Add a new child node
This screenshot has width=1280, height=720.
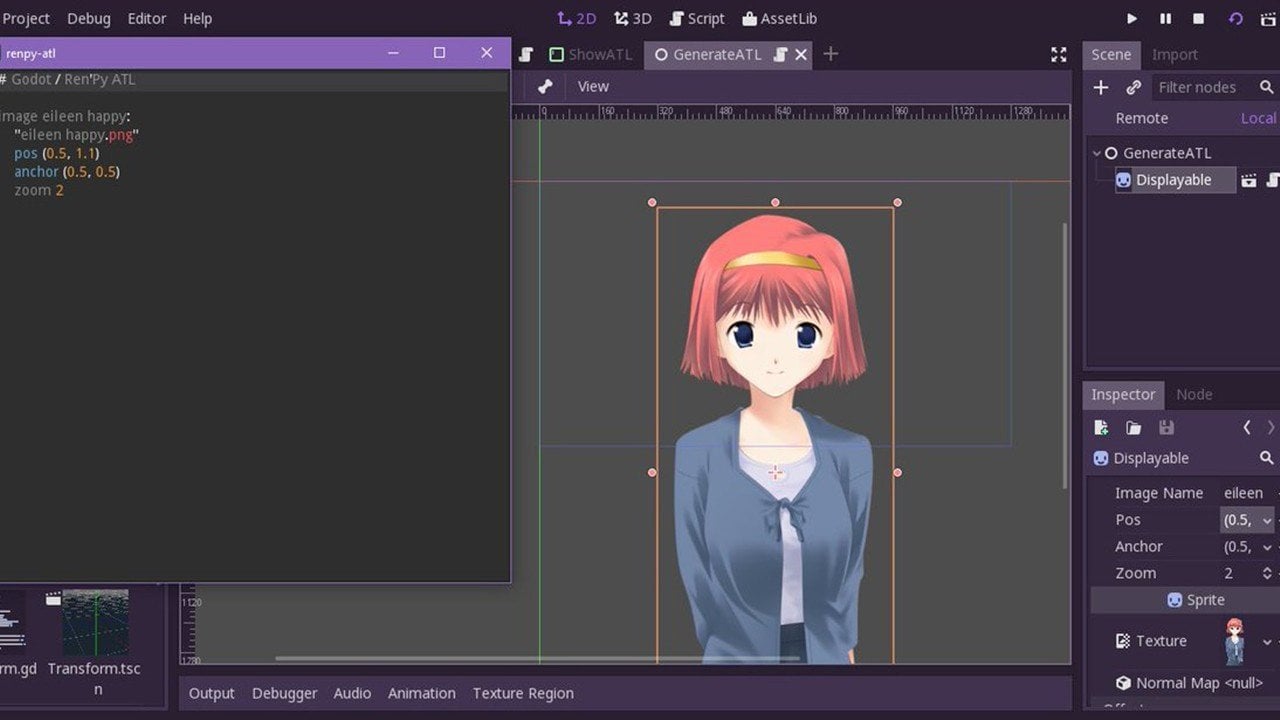(1101, 88)
